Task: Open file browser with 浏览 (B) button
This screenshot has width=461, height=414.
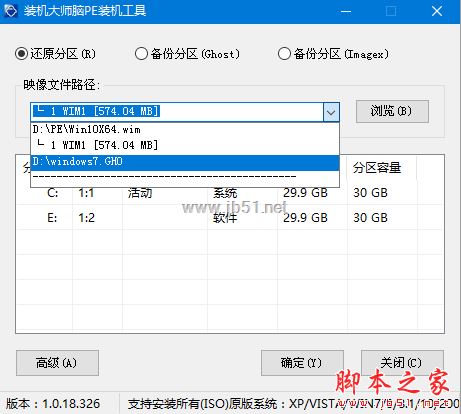Action: (x=392, y=111)
